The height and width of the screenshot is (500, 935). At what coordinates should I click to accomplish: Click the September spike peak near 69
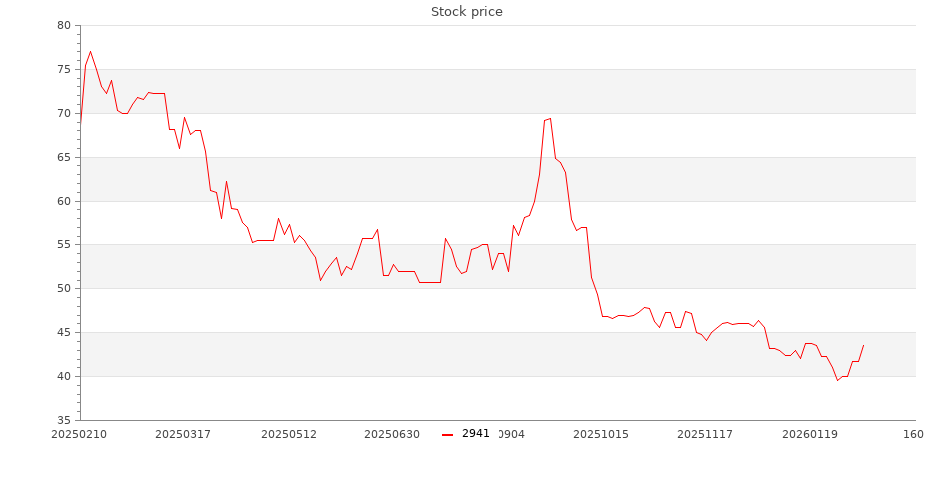pyautogui.click(x=550, y=118)
